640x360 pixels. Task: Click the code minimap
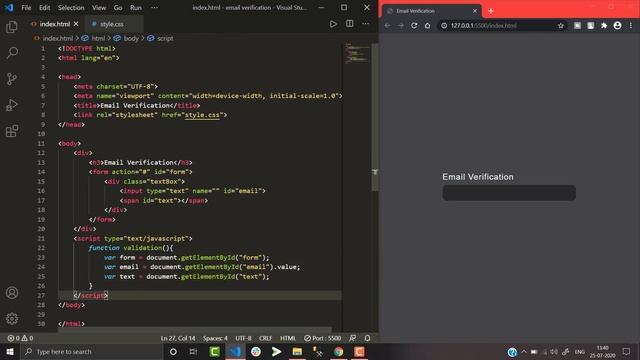coord(357,53)
